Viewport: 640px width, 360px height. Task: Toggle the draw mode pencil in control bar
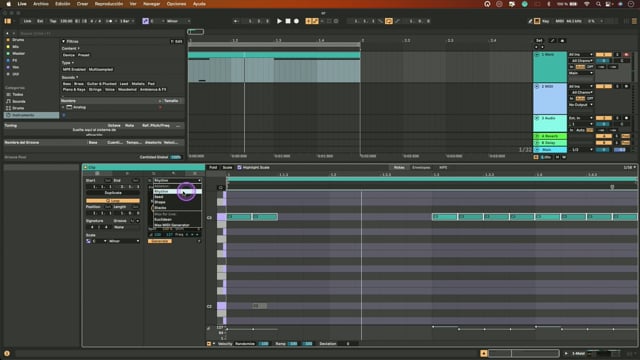530,21
